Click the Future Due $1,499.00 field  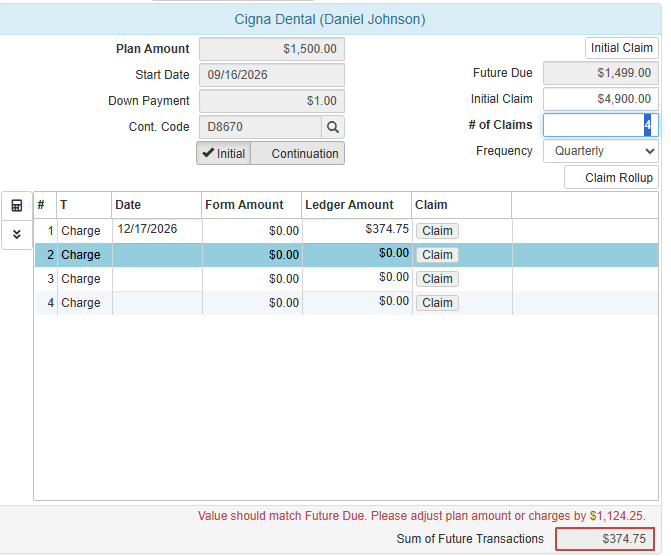pyautogui.click(x=600, y=73)
